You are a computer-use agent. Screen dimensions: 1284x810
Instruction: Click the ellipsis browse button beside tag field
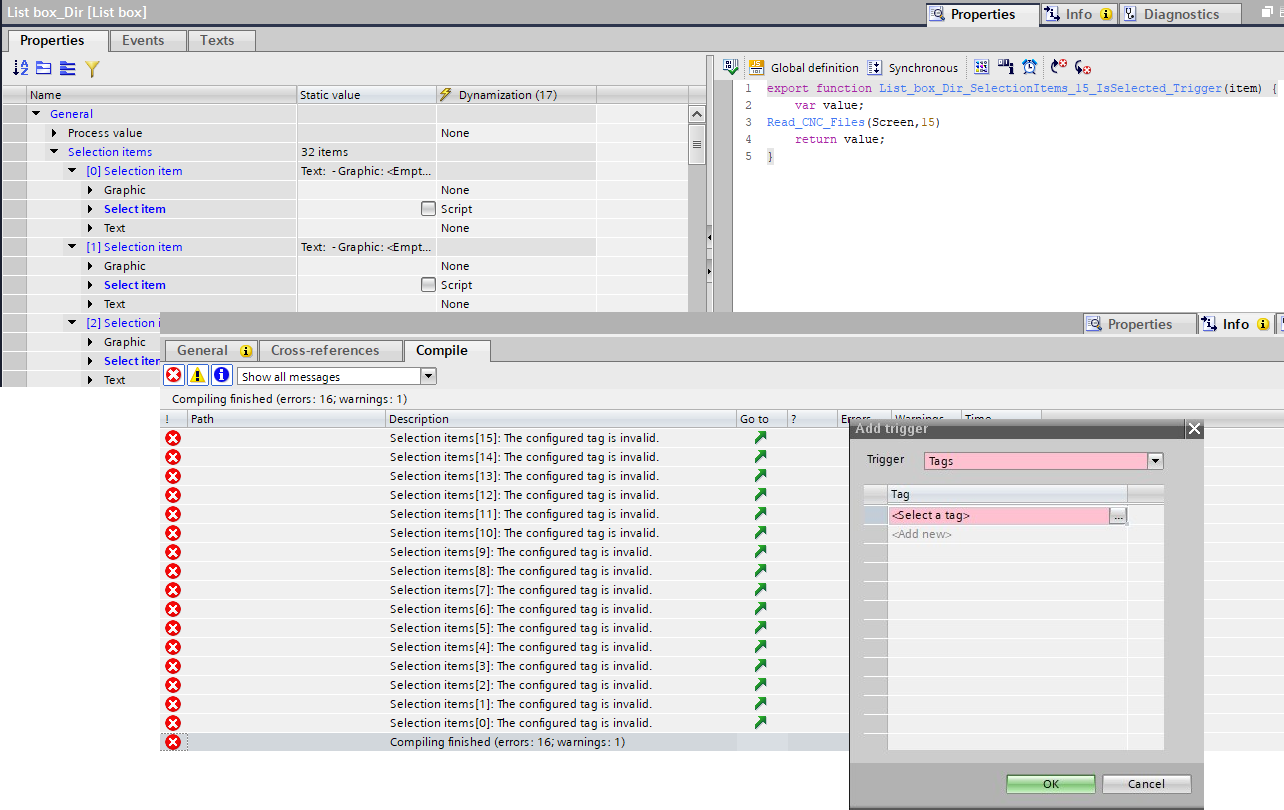pyautogui.click(x=1118, y=515)
